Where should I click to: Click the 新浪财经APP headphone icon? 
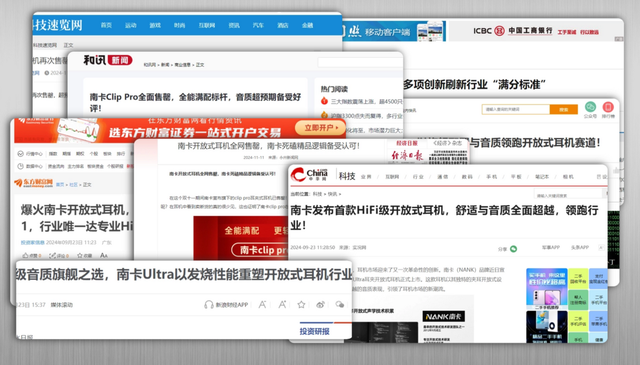(209, 305)
